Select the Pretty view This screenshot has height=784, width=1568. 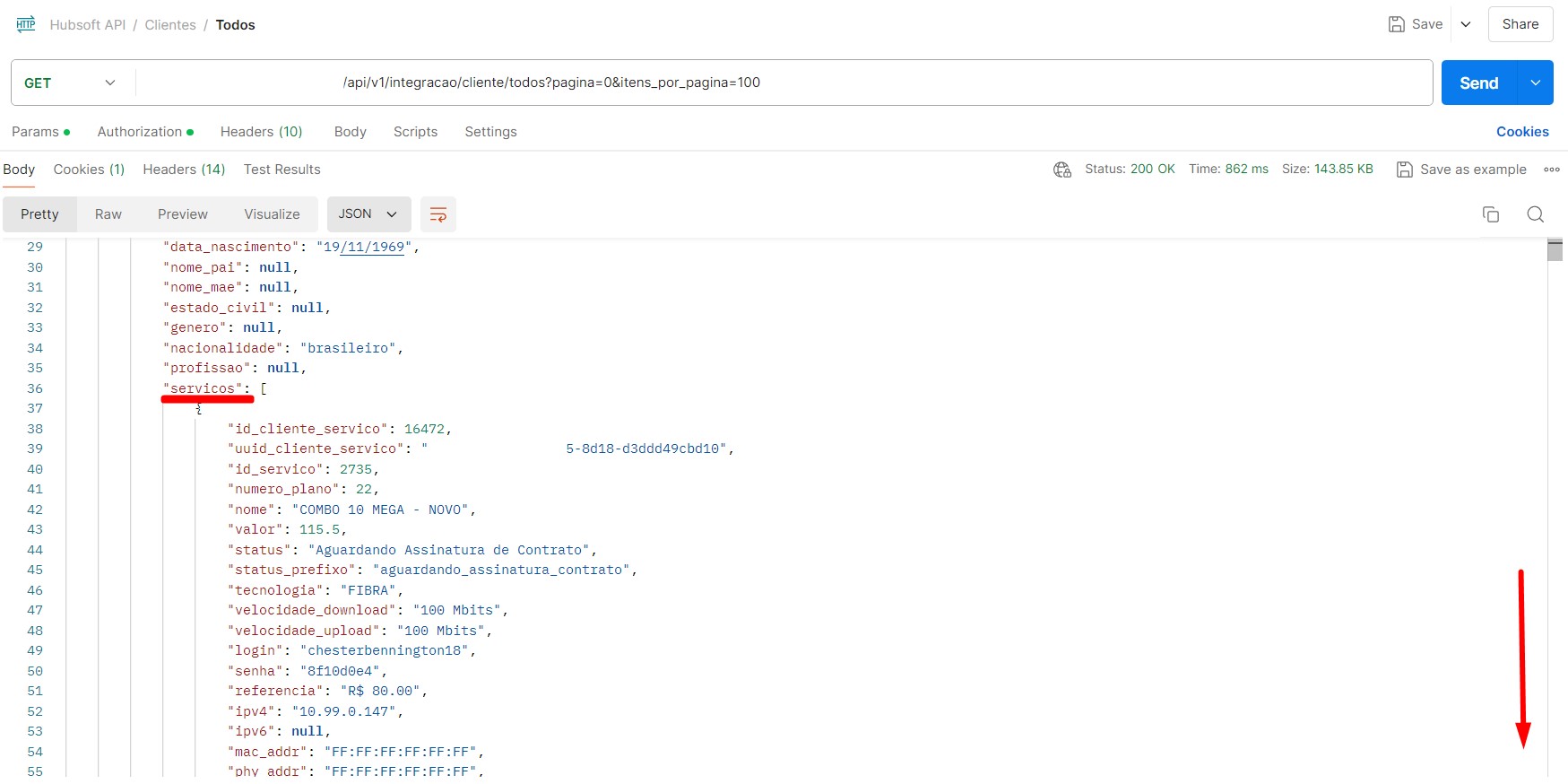[39, 214]
